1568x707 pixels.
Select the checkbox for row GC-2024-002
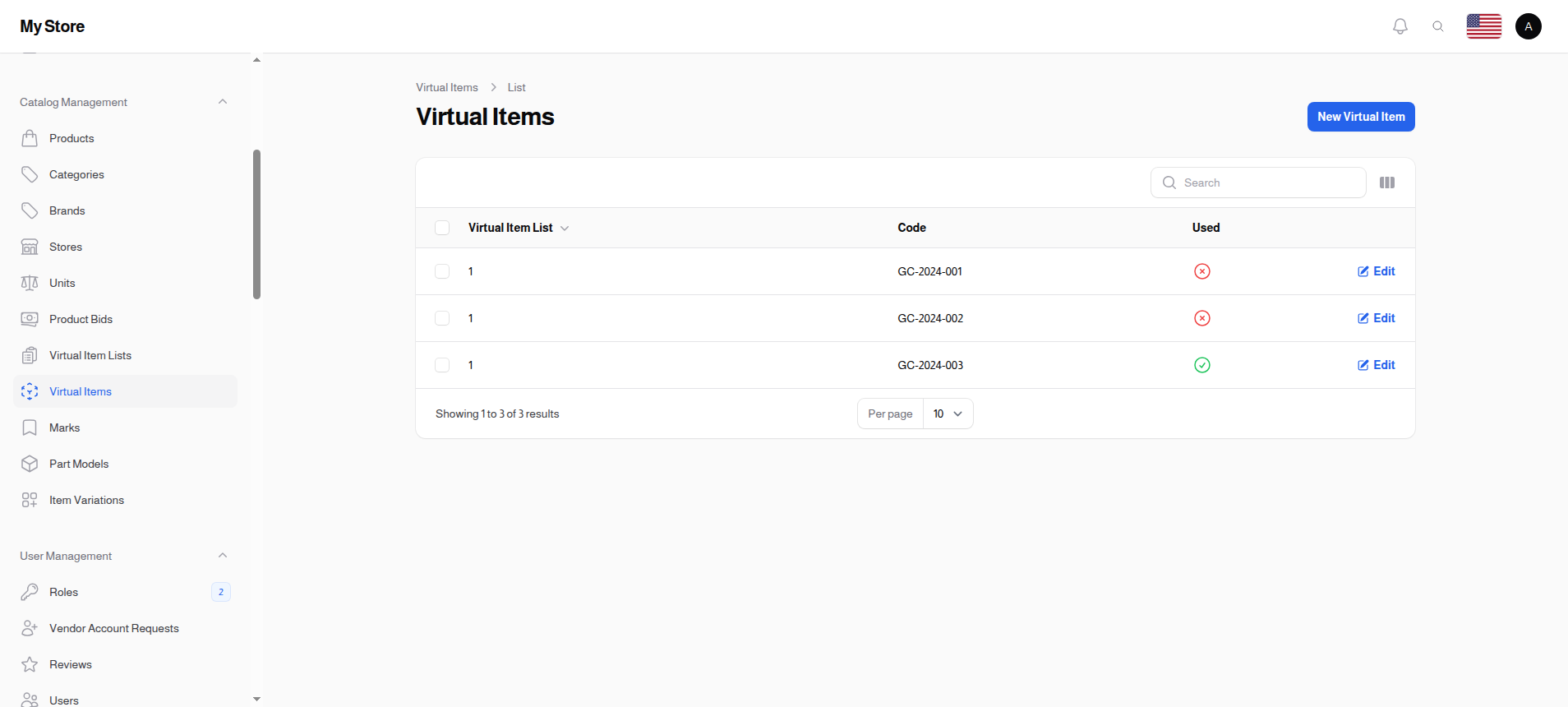(442, 318)
